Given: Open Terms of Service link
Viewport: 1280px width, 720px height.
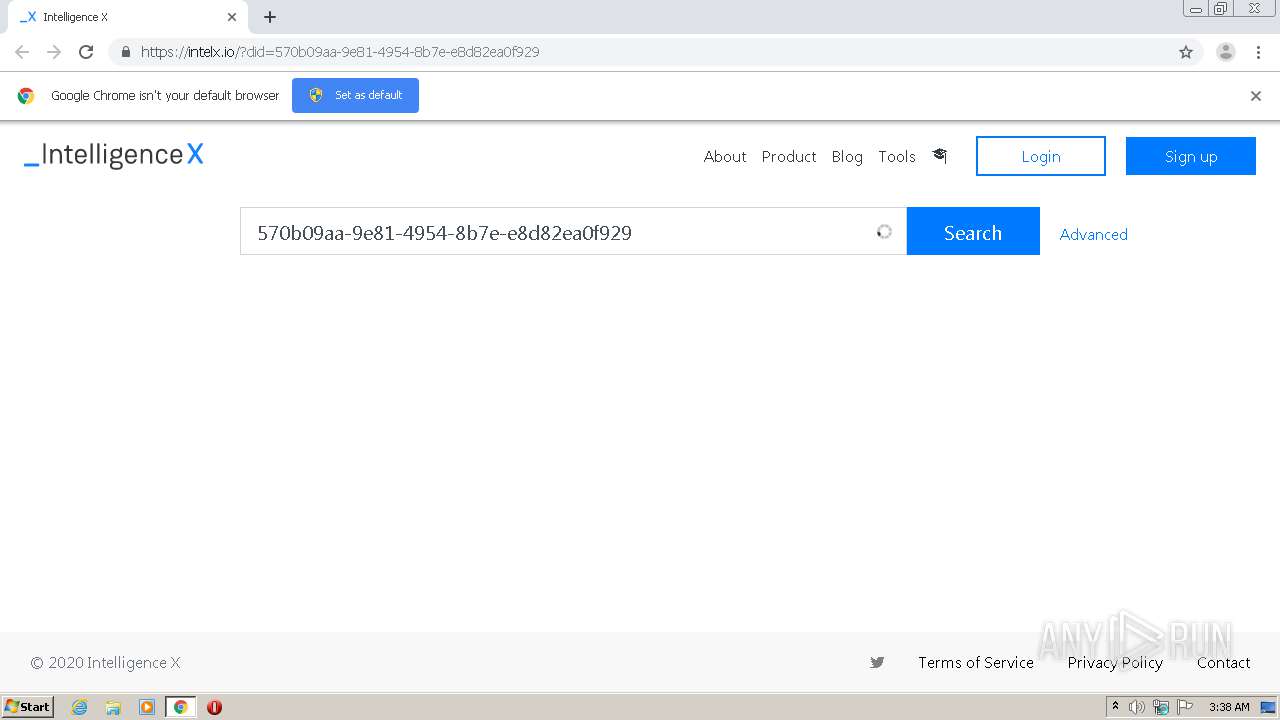Looking at the screenshot, I should coord(976,662).
